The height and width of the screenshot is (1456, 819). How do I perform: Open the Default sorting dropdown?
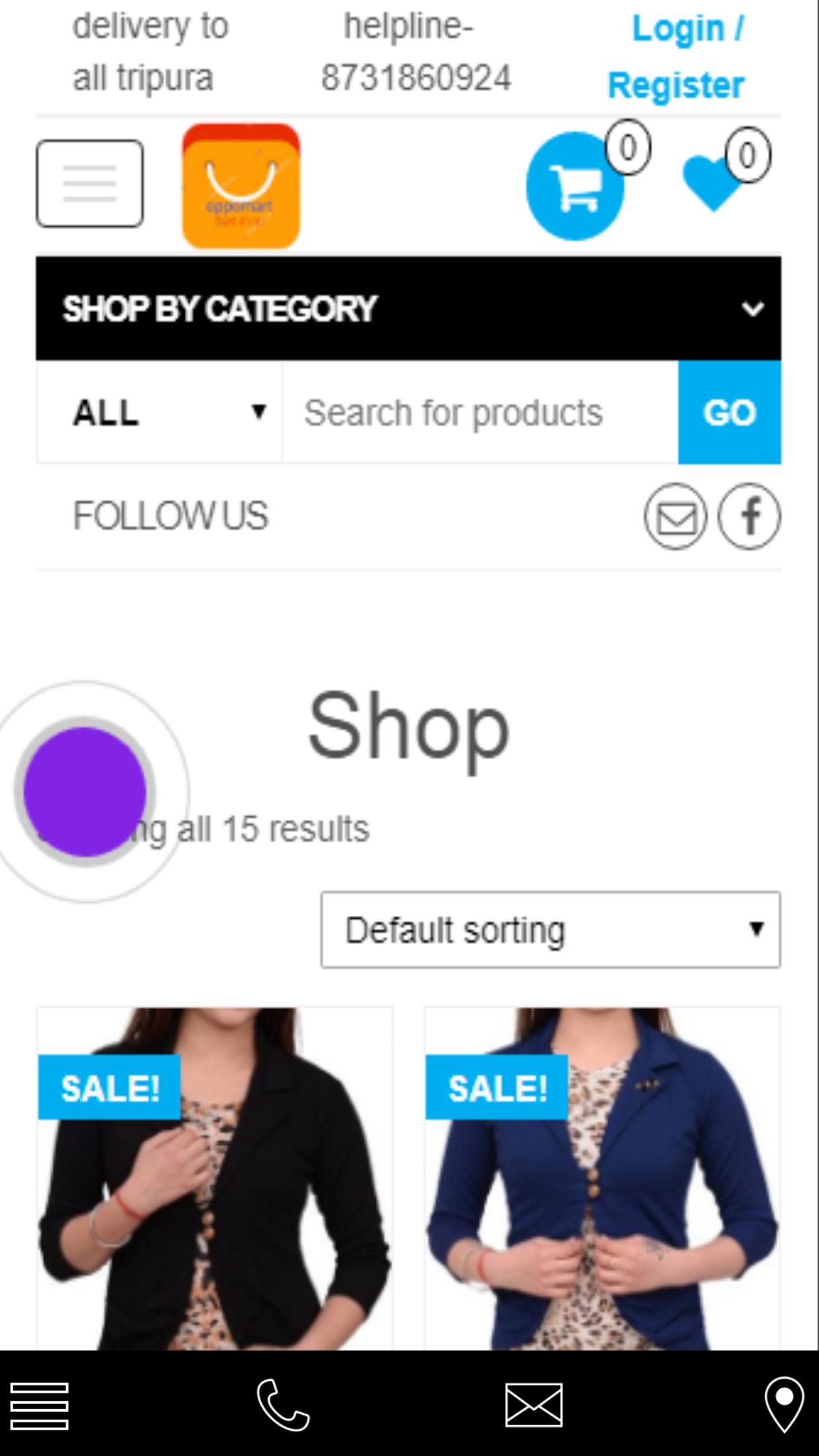551,930
